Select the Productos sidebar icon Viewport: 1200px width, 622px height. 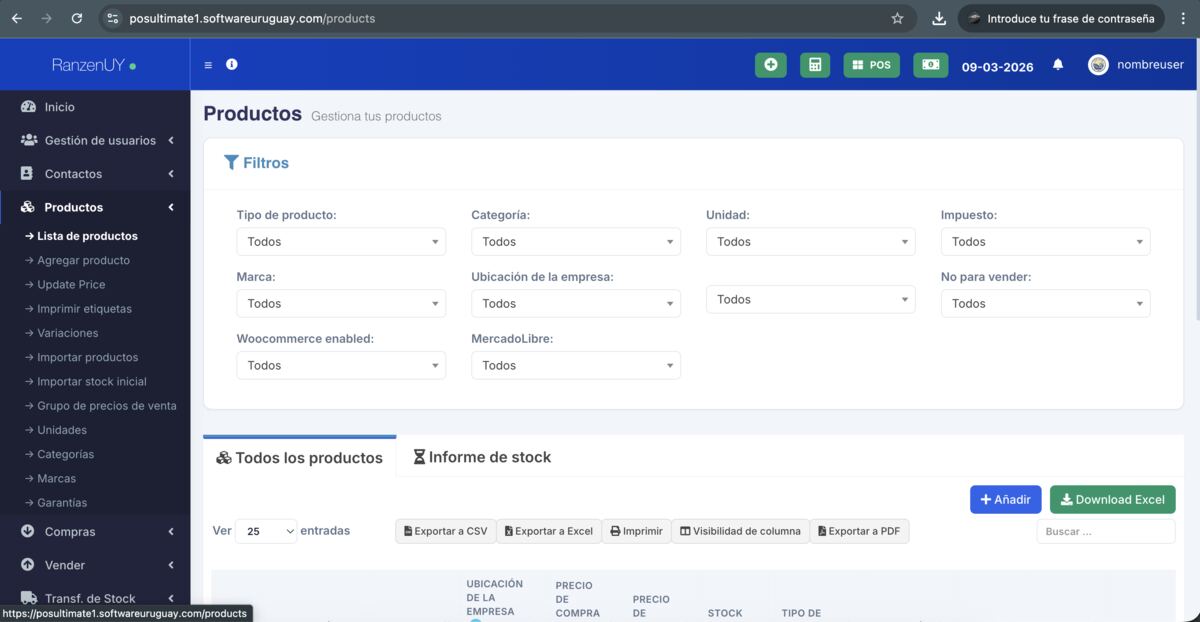tap(28, 207)
